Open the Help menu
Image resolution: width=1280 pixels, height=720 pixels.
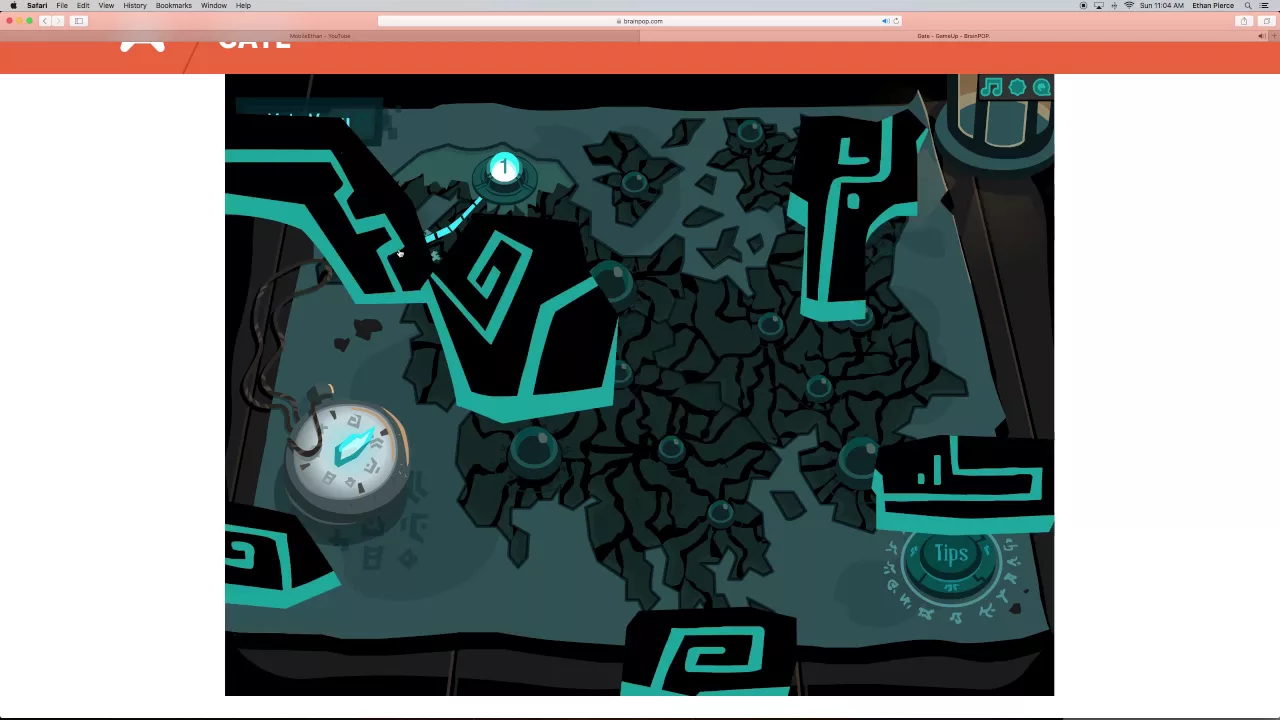pyautogui.click(x=243, y=5)
